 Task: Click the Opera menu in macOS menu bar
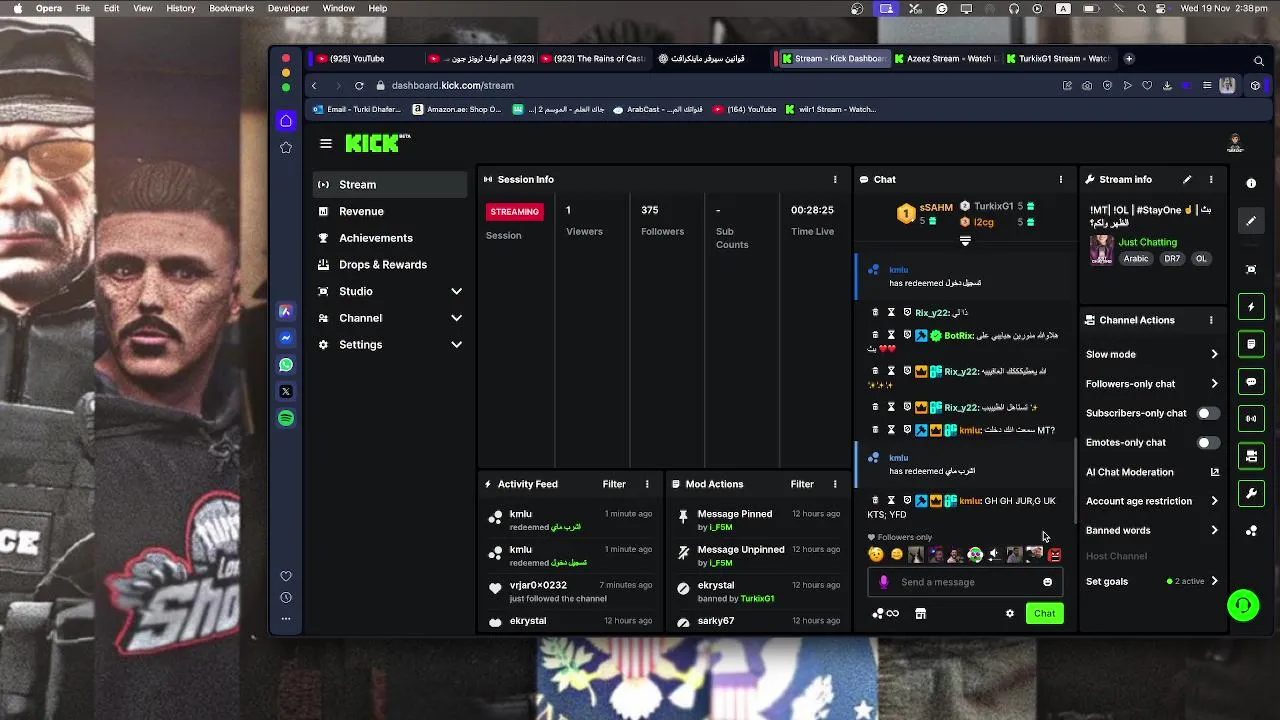[48, 8]
